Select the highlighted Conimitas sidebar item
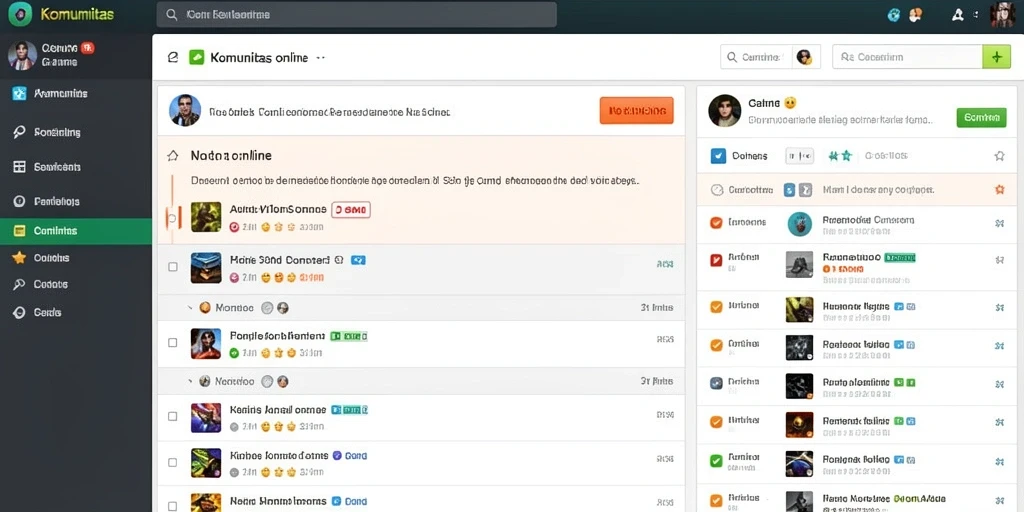 [x=76, y=231]
